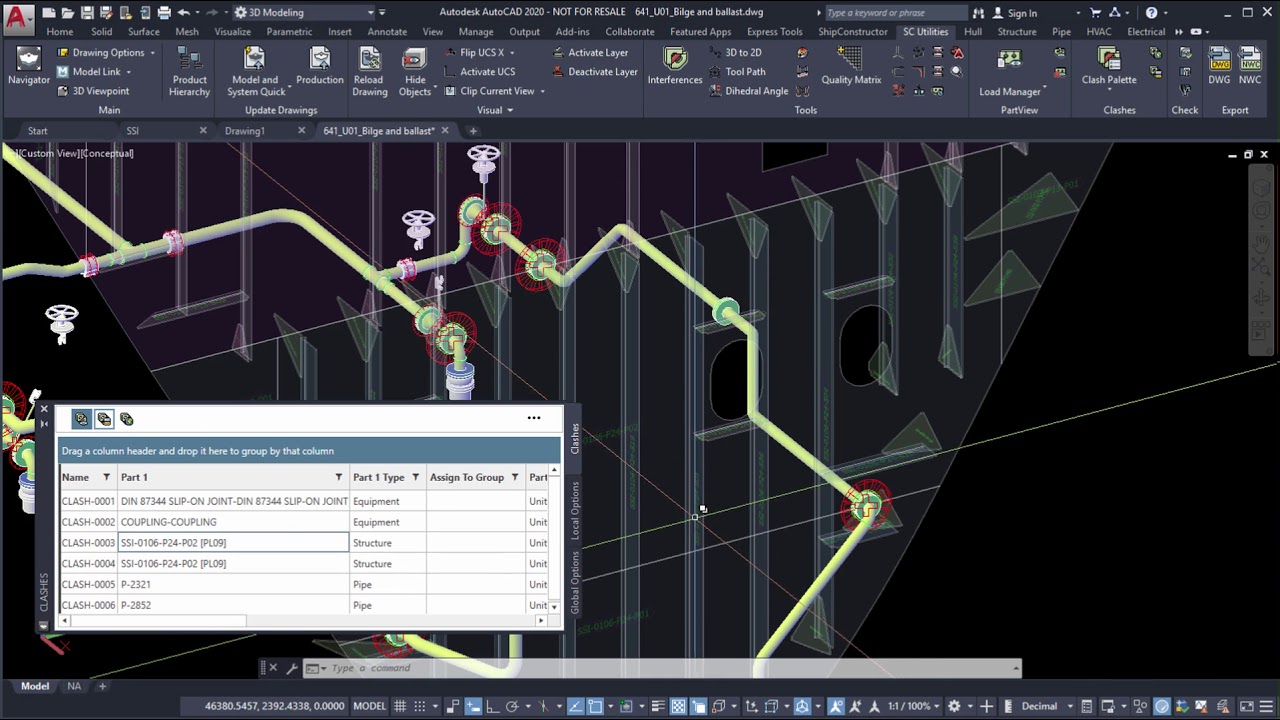Toggle snap mode in status bar
1280x720 pixels.
coord(420,706)
